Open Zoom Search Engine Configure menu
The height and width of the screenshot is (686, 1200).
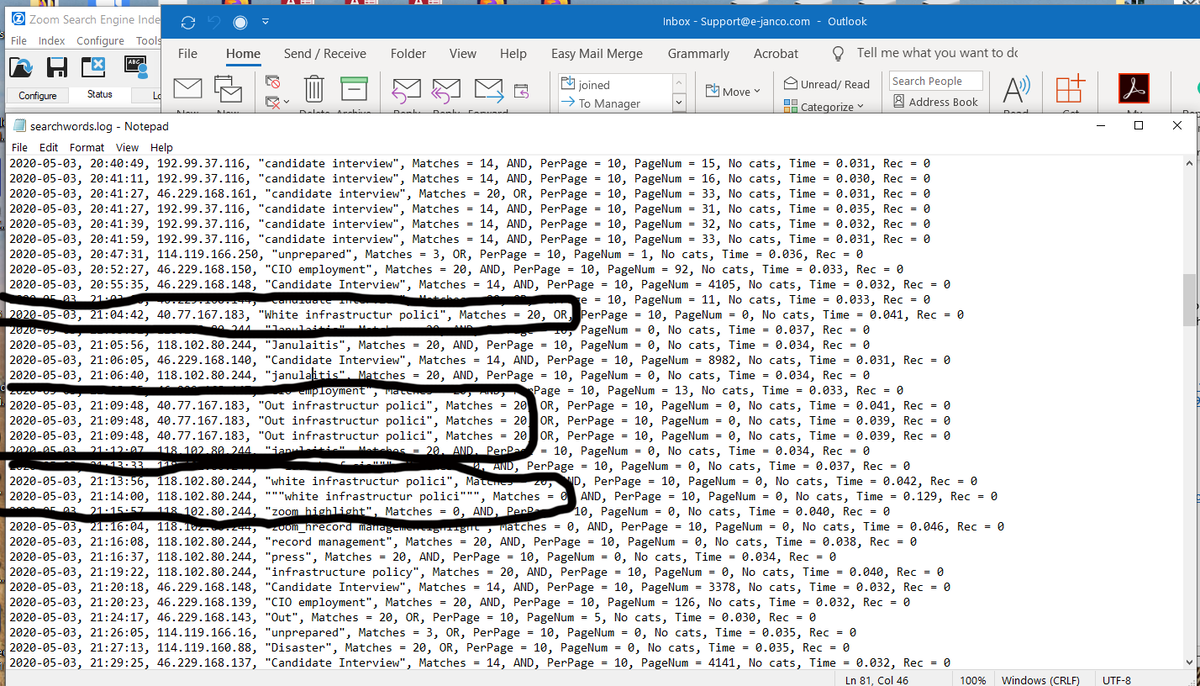click(100, 41)
